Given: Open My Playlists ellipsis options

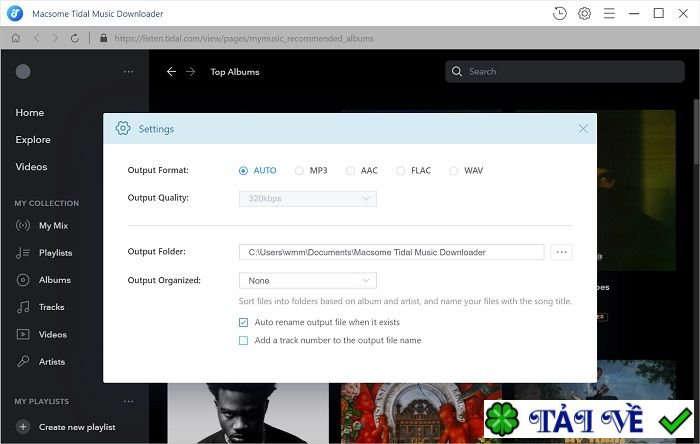Looking at the screenshot, I should click(x=129, y=401).
